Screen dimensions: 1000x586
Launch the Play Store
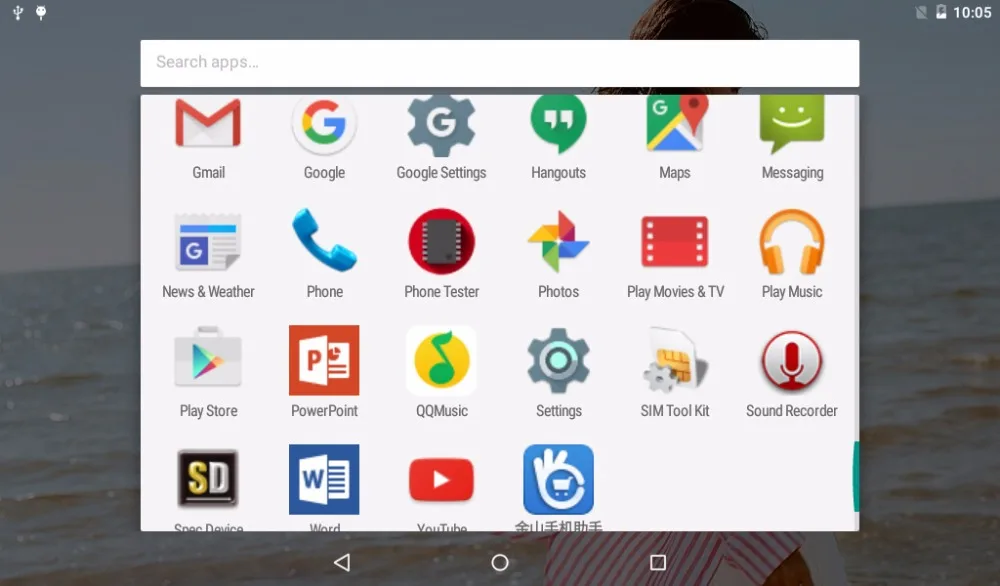tap(209, 357)
